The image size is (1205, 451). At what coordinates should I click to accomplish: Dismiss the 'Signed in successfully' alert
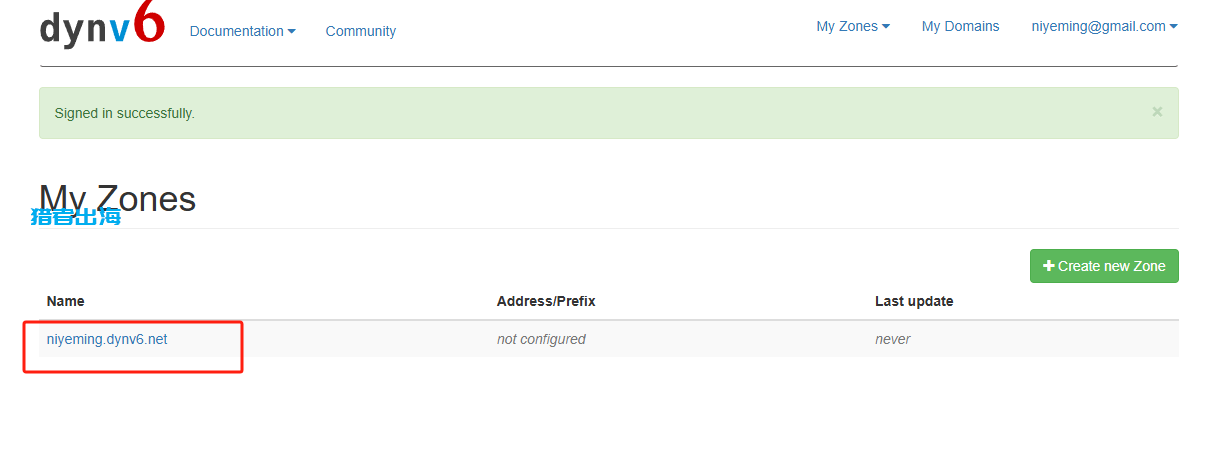click(x=1157, y=112)
